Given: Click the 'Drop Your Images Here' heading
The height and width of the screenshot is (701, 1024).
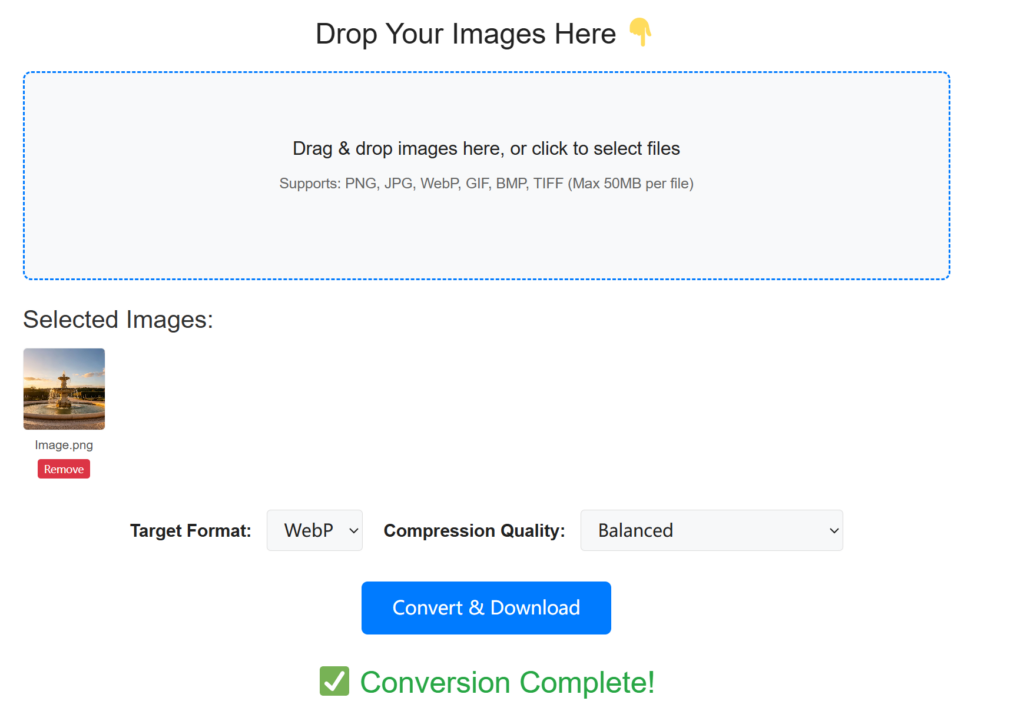Looking at the screenshot, I should 466,34.
